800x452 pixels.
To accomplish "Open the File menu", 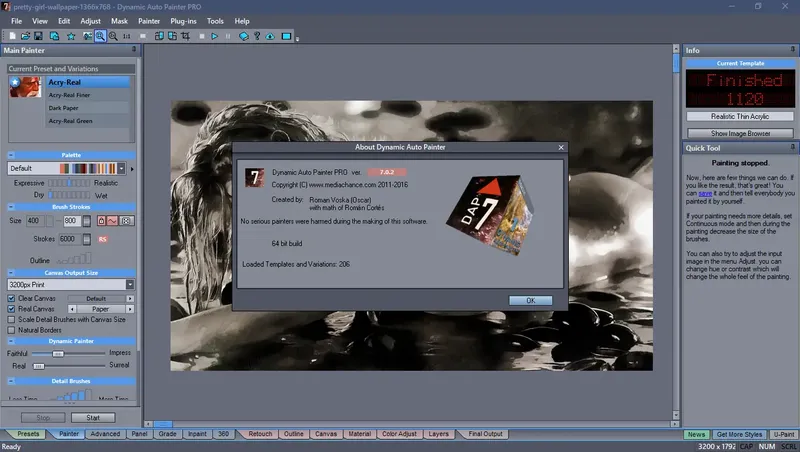I will click(x=16, y=21).
